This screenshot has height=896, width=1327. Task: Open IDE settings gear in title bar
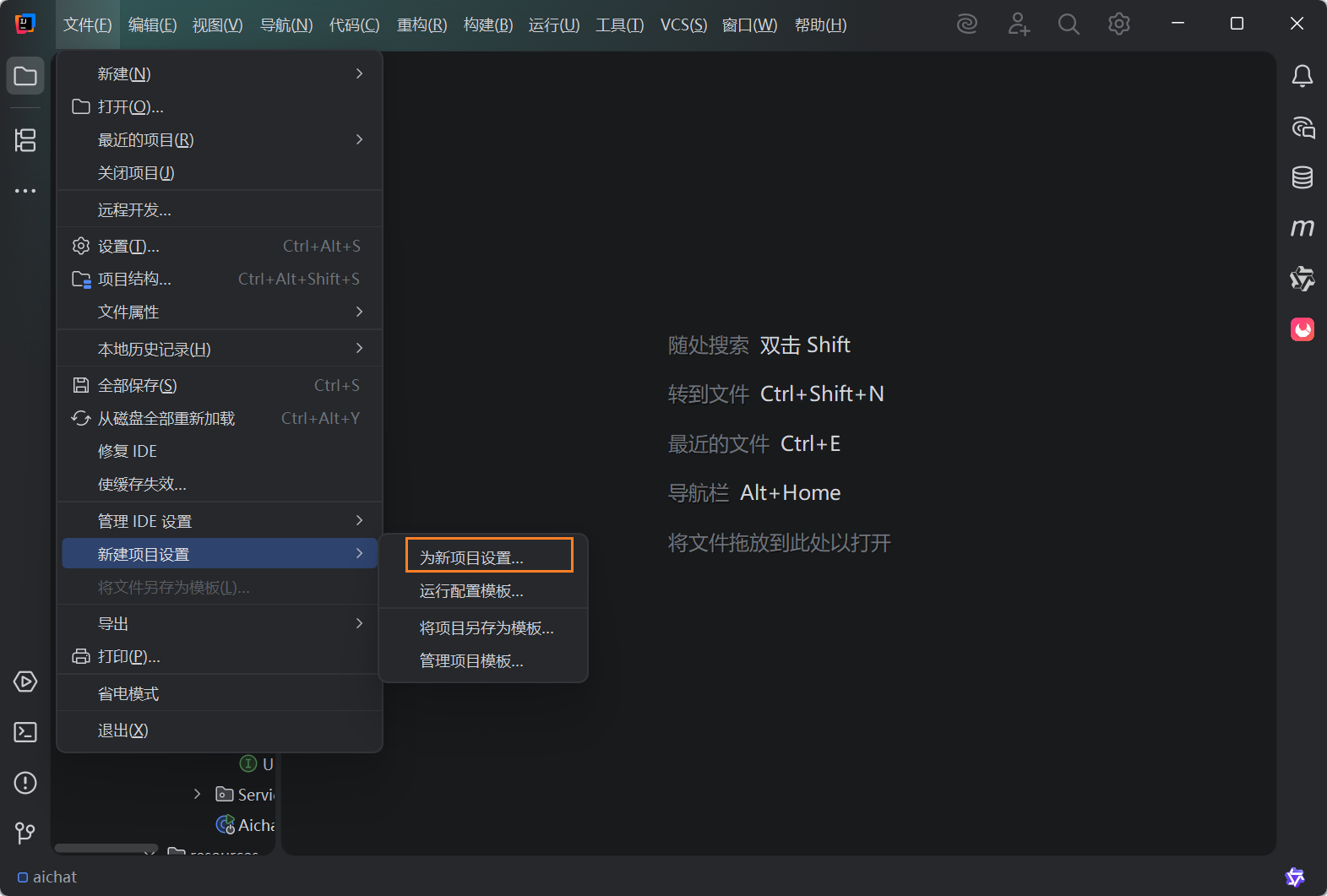point(1118,24)
